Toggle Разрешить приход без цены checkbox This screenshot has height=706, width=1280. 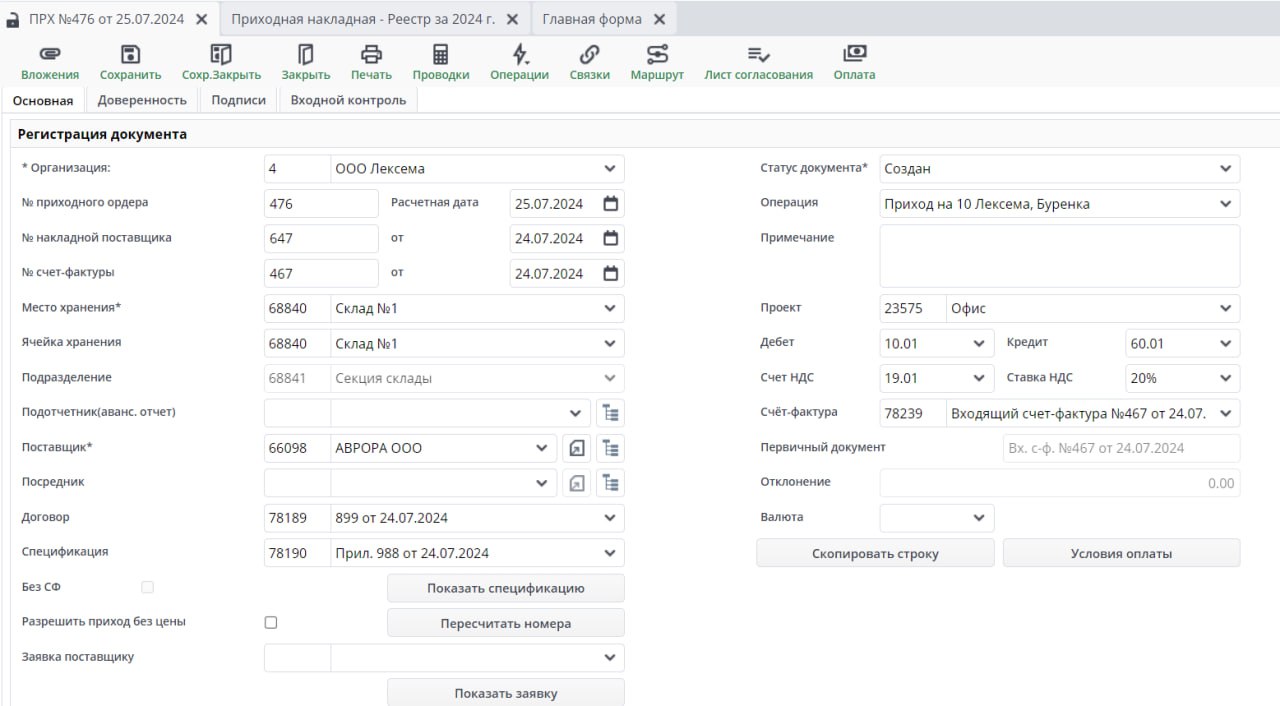(x=271, y=622)
